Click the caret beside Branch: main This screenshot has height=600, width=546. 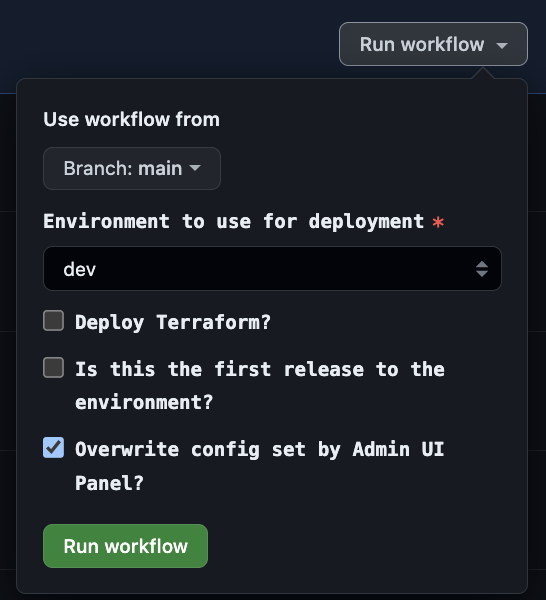tap(195, 168)
